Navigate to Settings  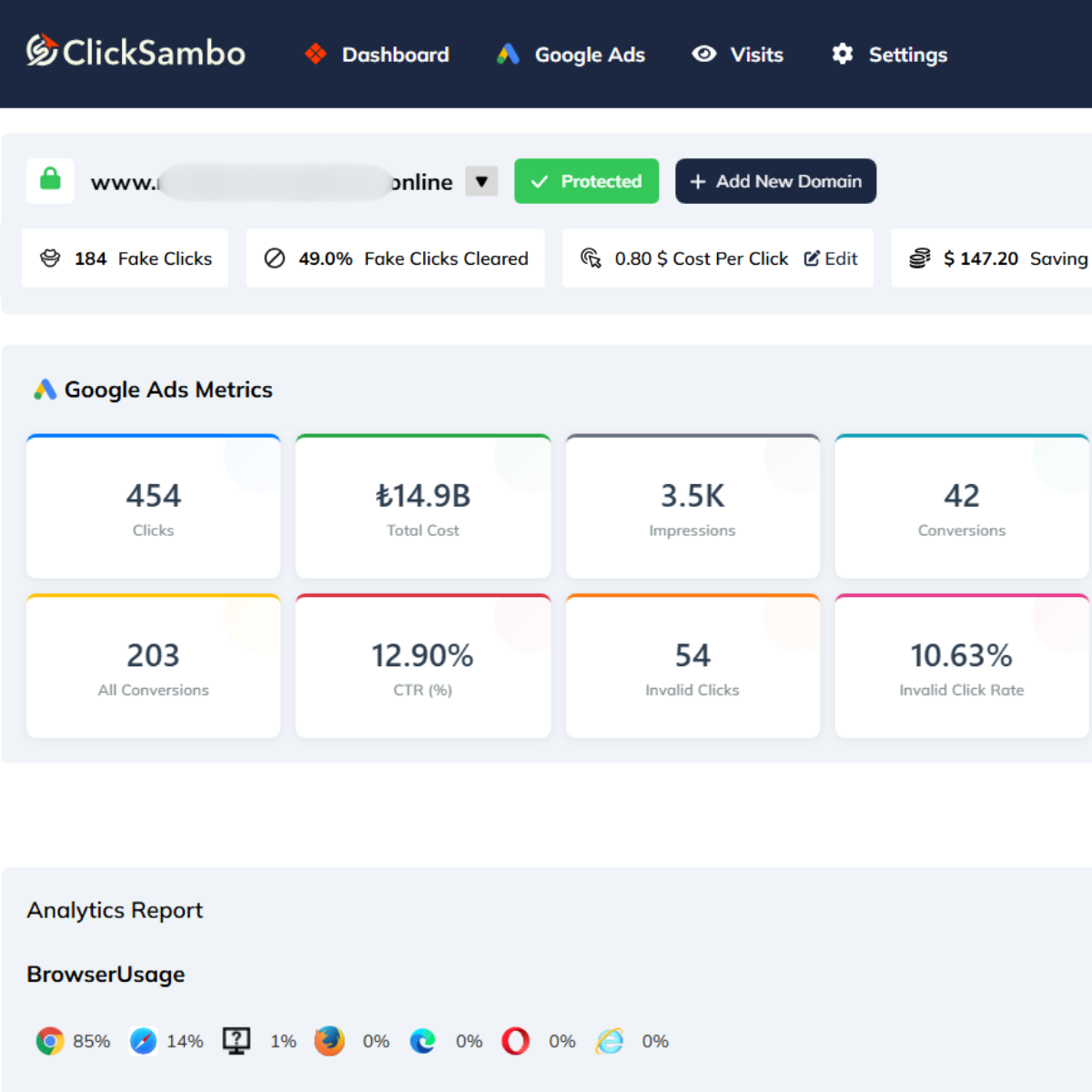click(x=887, y=55)
